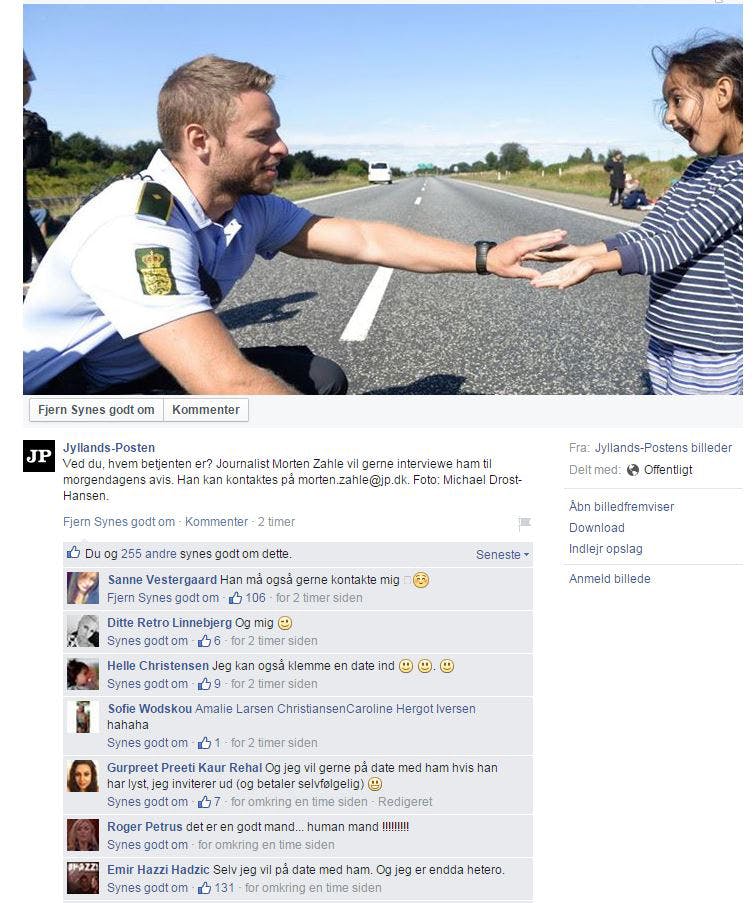Viewport: 756px width, 903px height.
Task: Open Jyllands-Postens billeder album link
Action: click(x=663, y=447)
